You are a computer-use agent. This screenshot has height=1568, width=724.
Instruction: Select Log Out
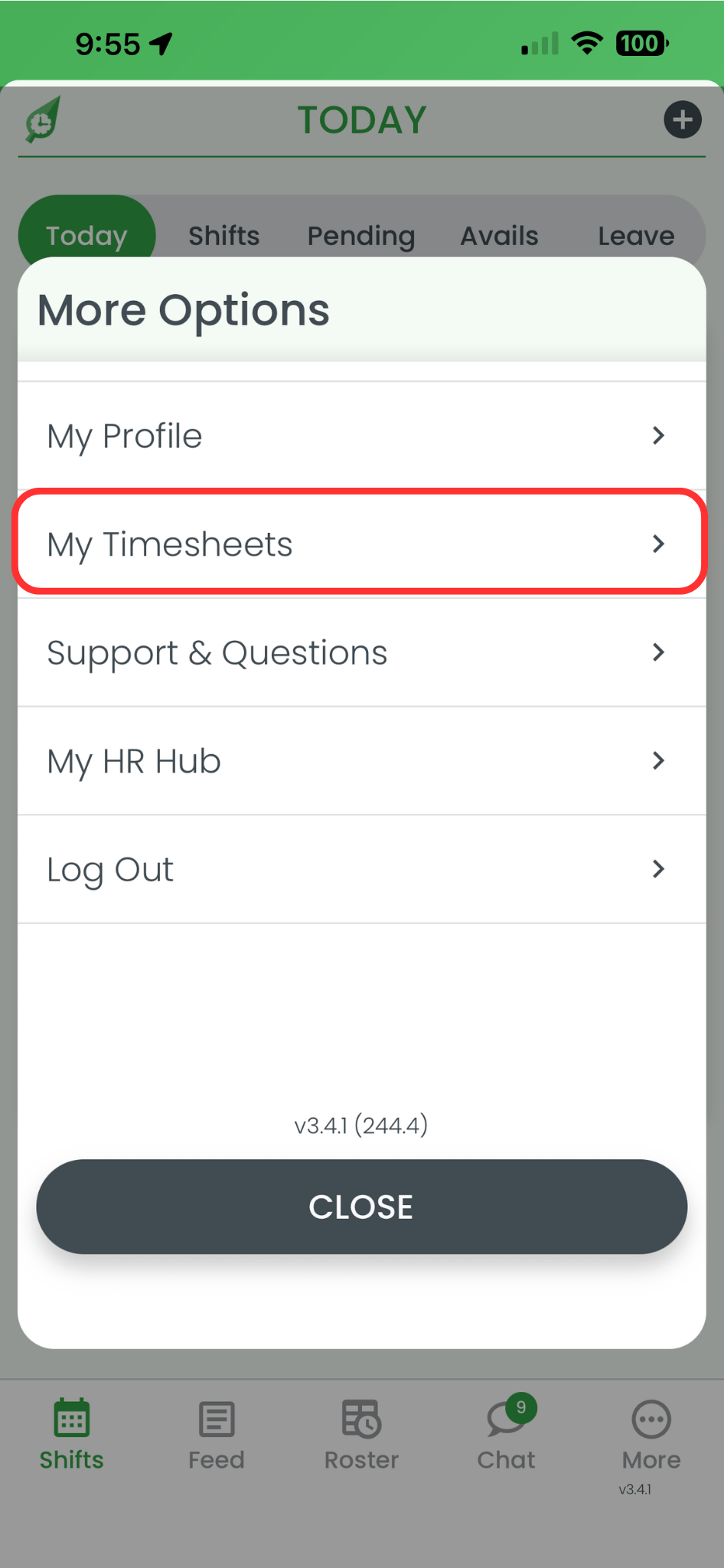pyautogui.click(x=109, y=869)
